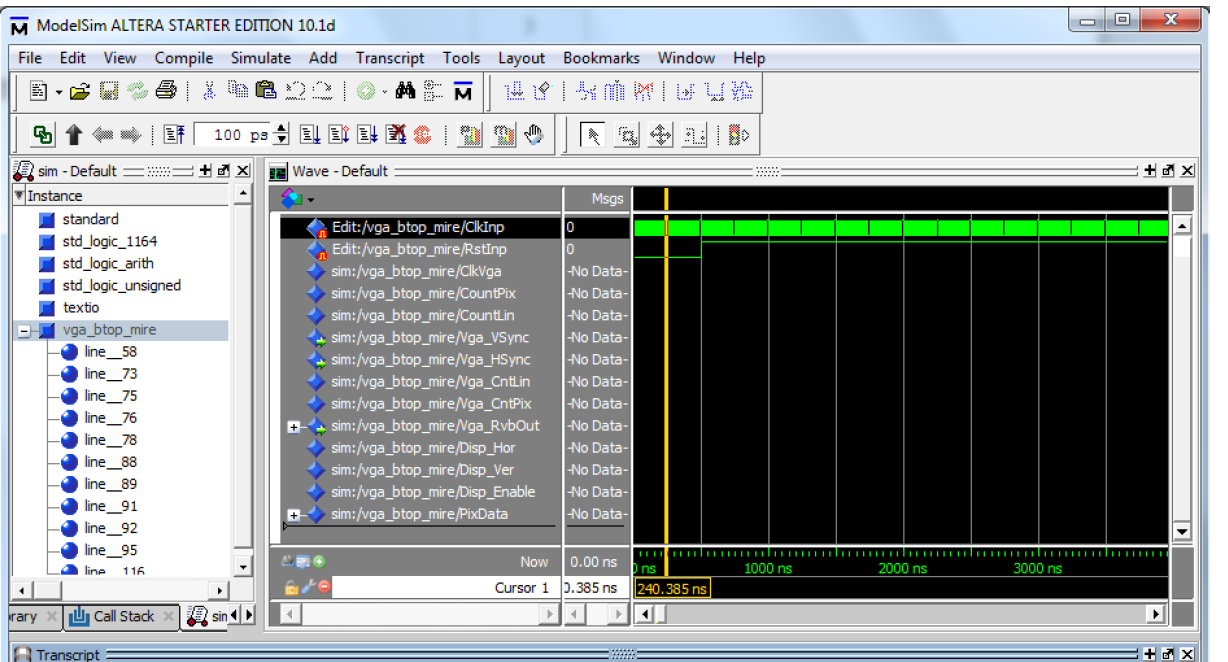Click the Copy toolbar icon
1228x662 pixels.
237,92
